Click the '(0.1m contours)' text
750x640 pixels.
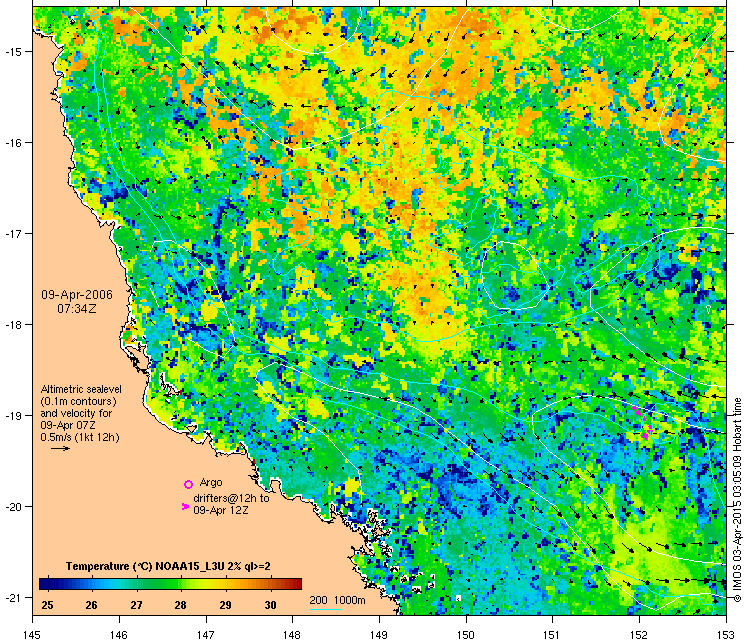(x=78, y=401)
